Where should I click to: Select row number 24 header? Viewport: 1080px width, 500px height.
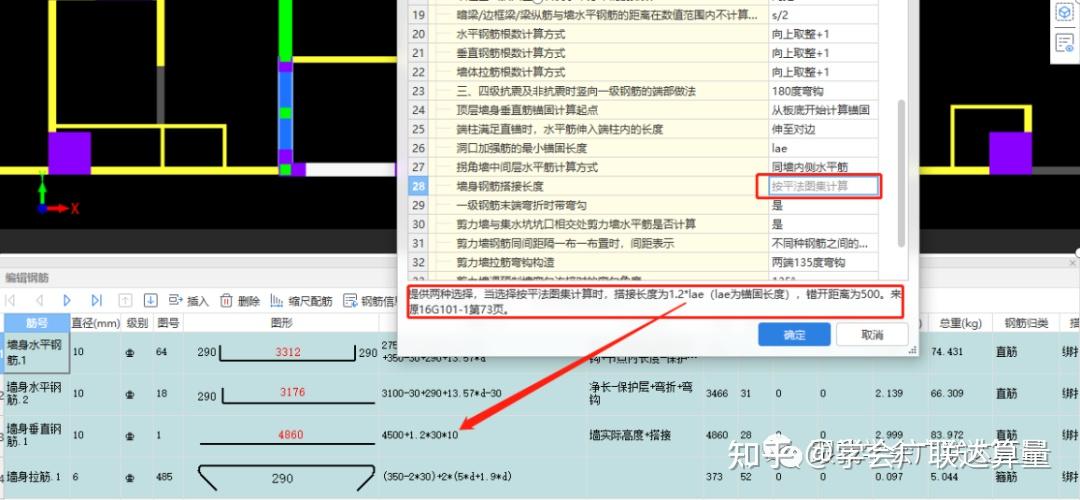[x=419, y=110]
